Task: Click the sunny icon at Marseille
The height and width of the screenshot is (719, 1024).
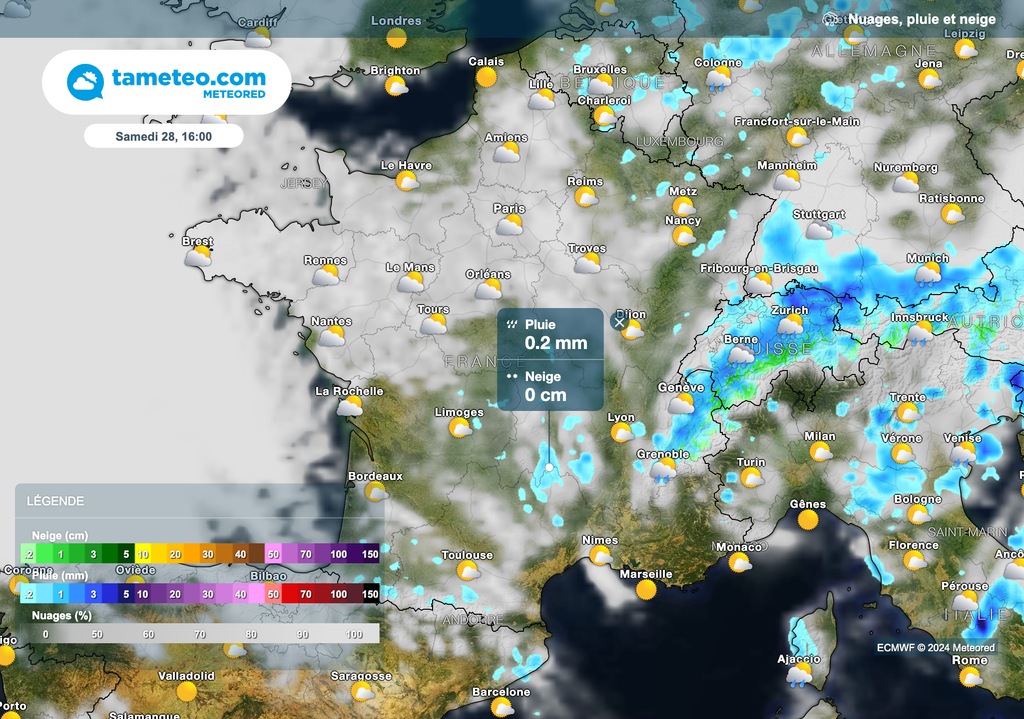Action: click(x=646, y=590)
